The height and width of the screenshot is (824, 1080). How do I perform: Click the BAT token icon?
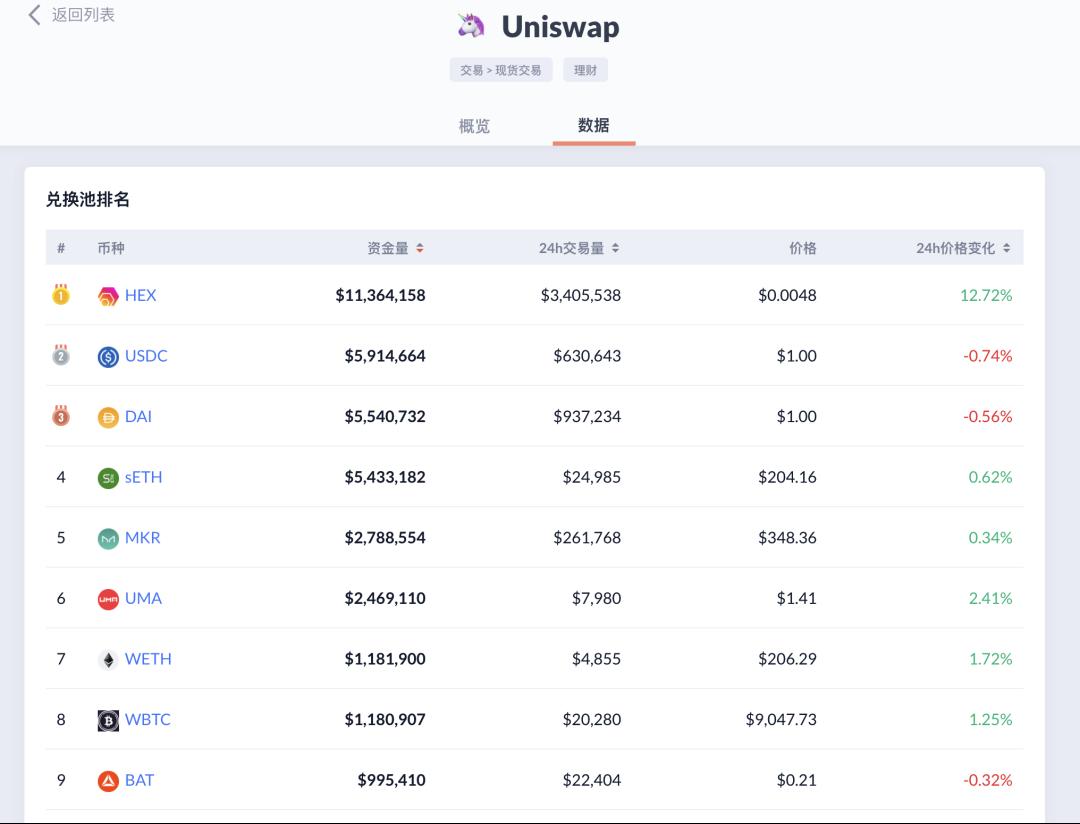coord(108,781)
